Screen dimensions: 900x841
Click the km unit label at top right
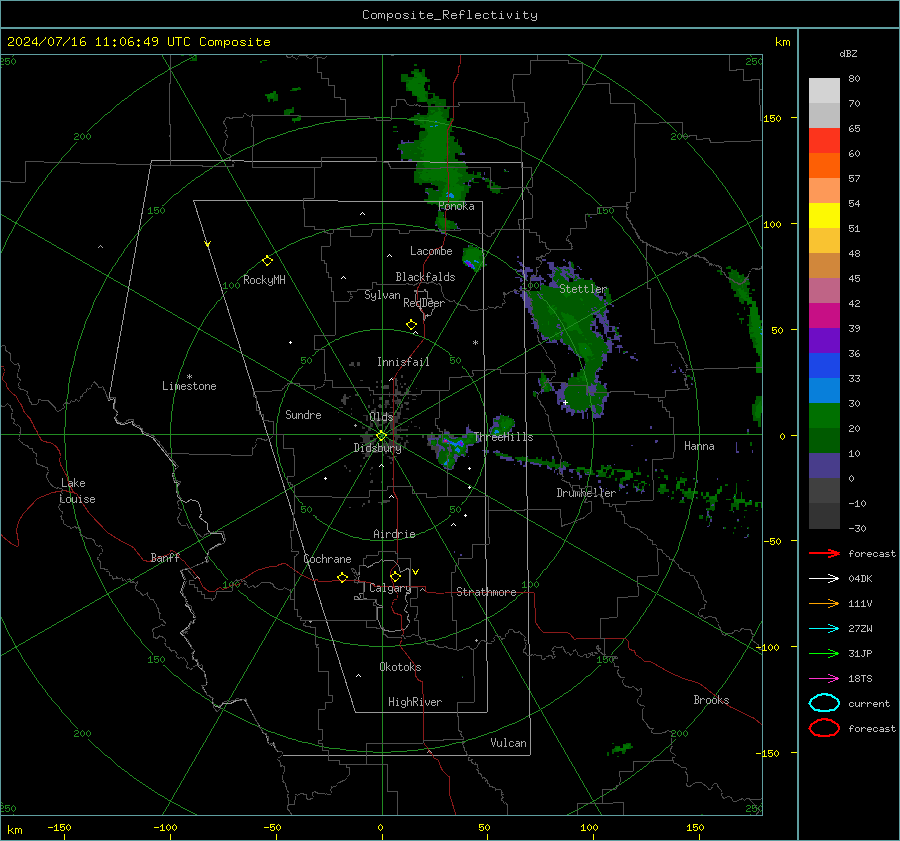point(782,42)
